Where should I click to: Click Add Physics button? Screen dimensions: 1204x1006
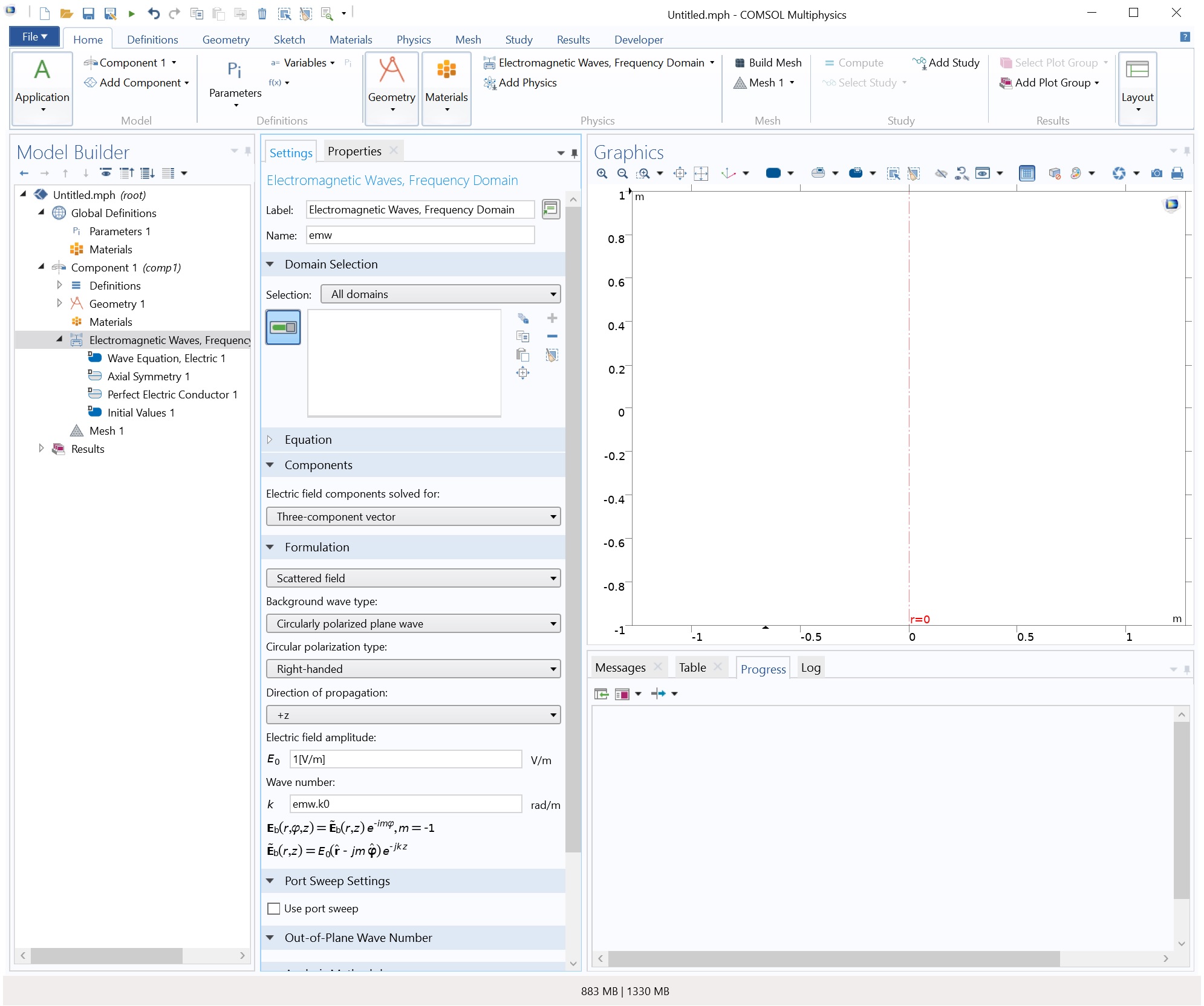520,83
